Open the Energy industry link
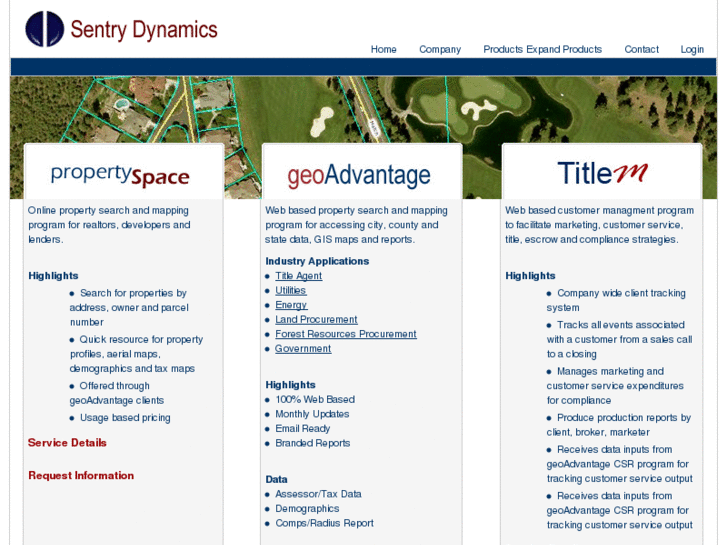Image resolution: width=727 pixels, height=545 pixels. pos(291,305)
